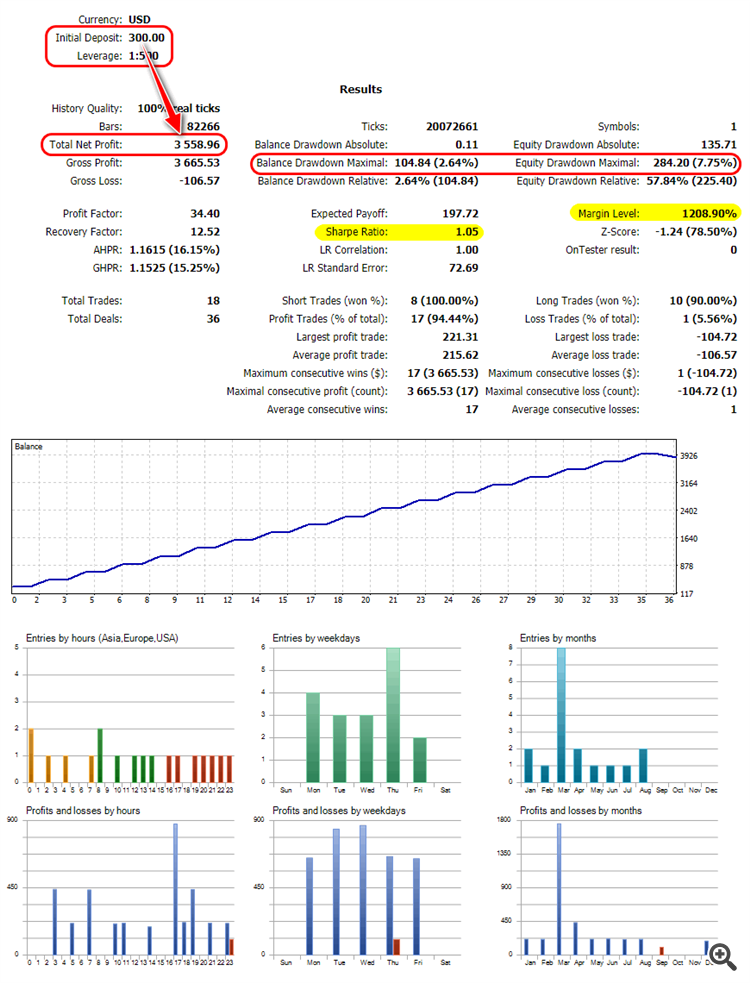Click the Results section heading
The width and height of the screenshot is (750, 983).
(x=361, y=90)
